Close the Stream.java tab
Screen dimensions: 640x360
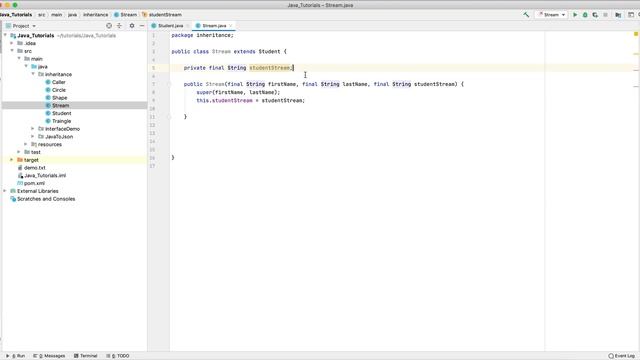231,26
